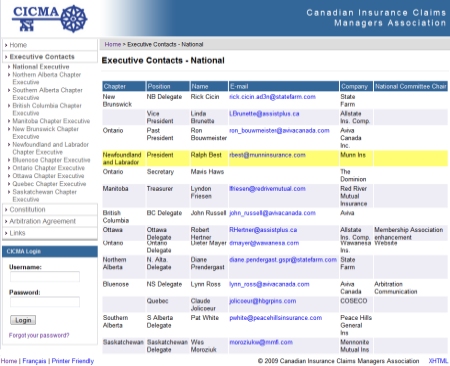The image size is (450, 366).
Task: Email LBrunette@assistplus.ca
Action: click(264, 114)
